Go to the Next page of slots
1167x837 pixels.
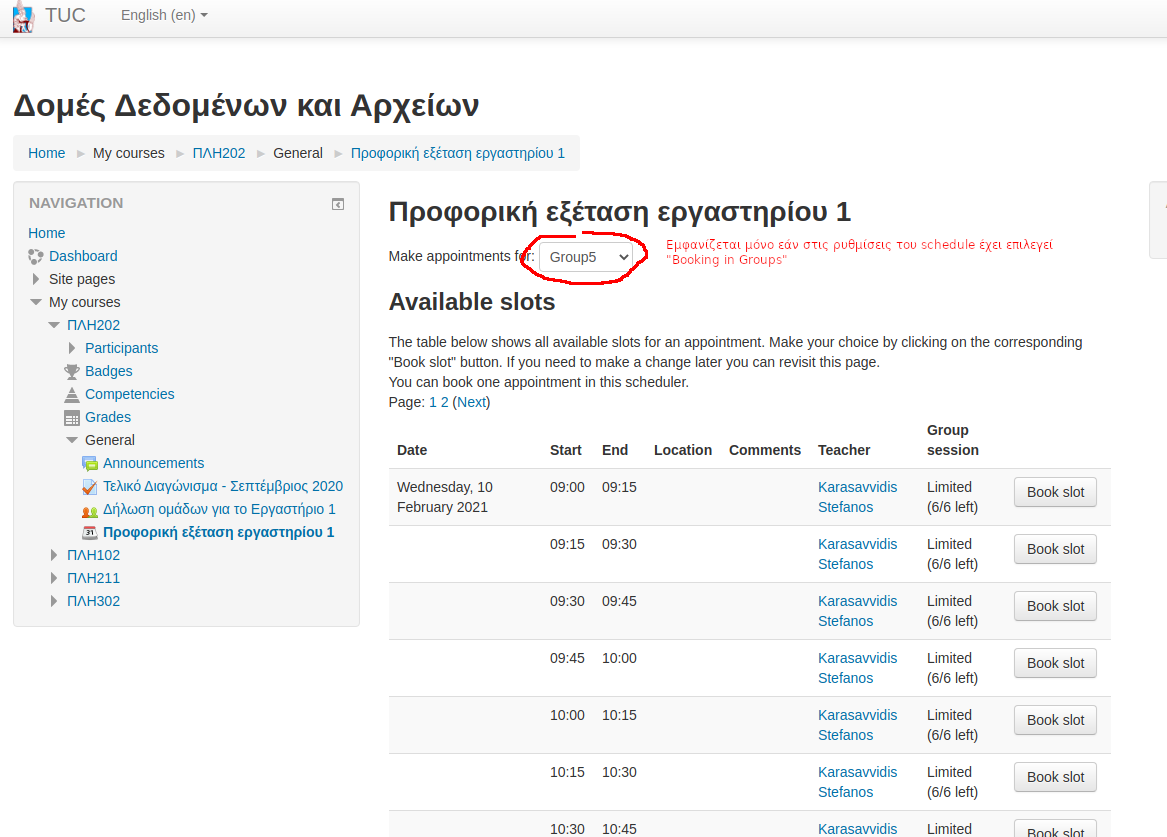click(471, 402)
